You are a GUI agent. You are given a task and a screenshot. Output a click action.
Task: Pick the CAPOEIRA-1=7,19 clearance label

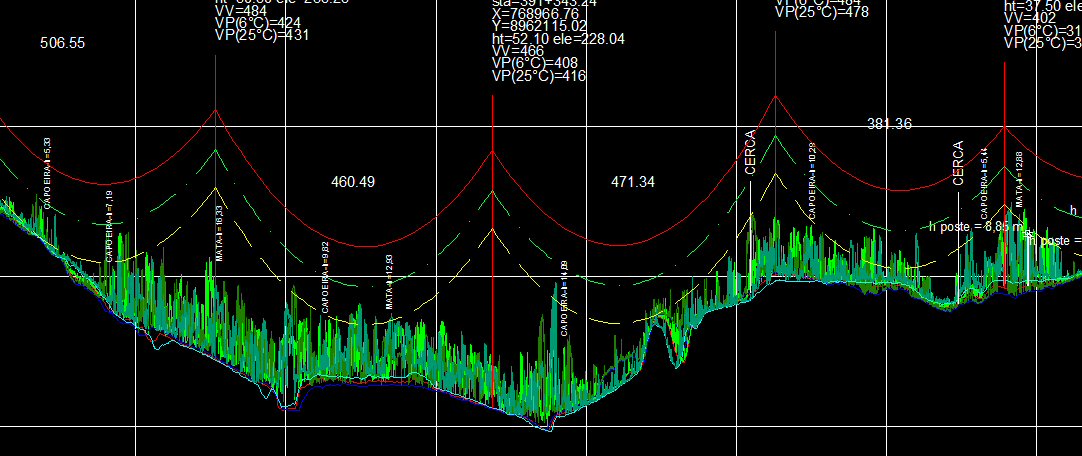[108, 227]
